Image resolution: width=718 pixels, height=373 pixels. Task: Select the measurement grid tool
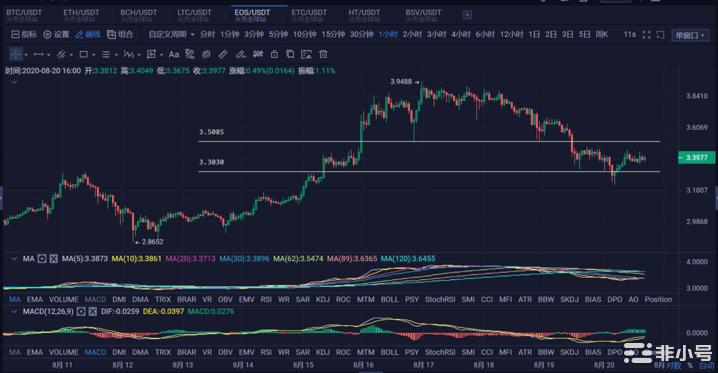click(x=151, y=54)
